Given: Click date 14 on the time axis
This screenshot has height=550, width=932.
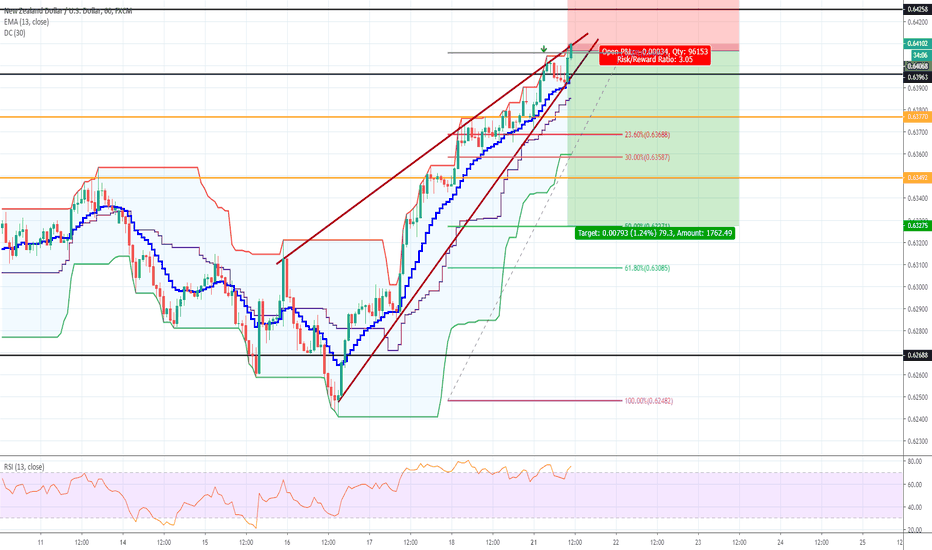Looking at the screenshot, I should 123,542.
